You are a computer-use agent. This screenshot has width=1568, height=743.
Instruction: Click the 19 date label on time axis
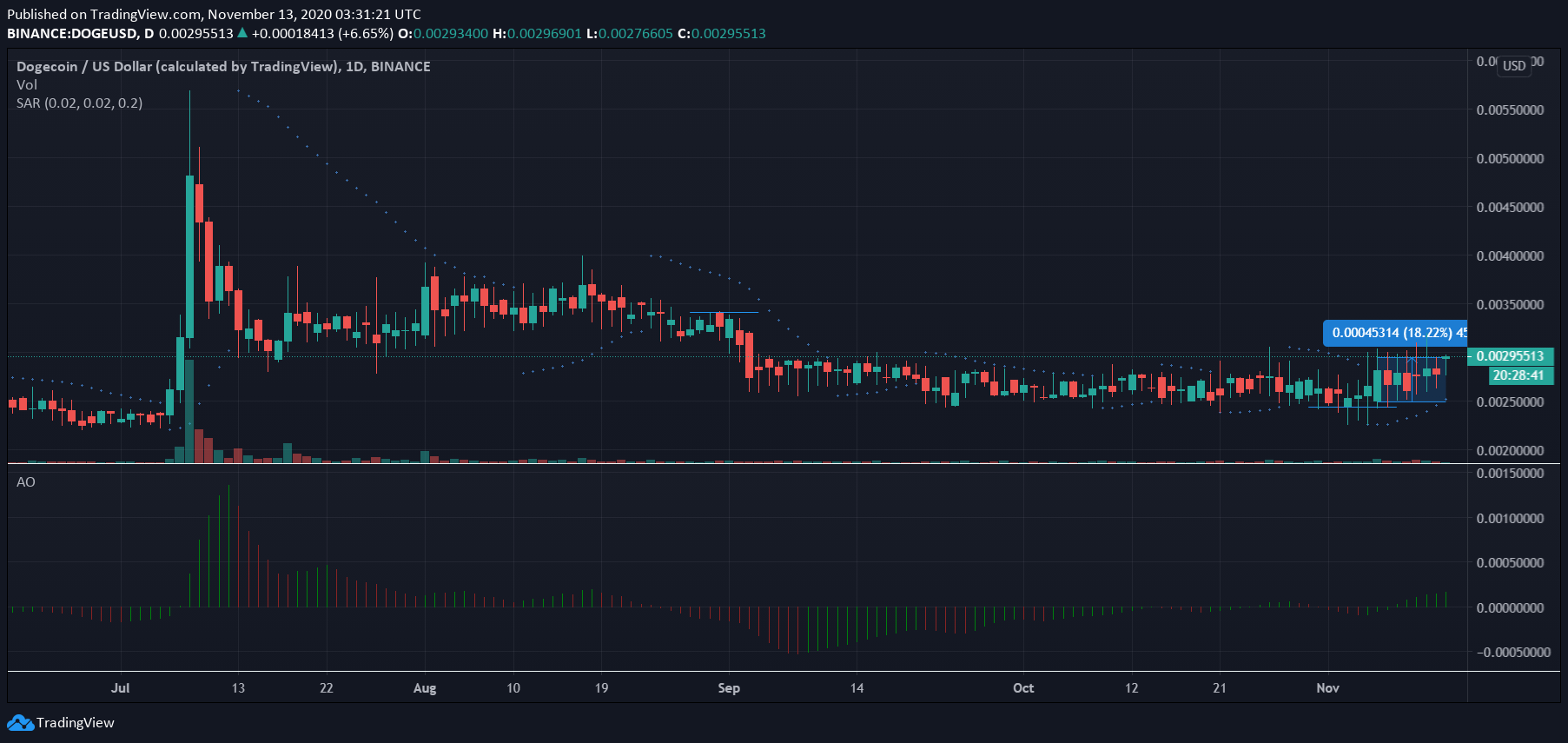coord(601,687)
